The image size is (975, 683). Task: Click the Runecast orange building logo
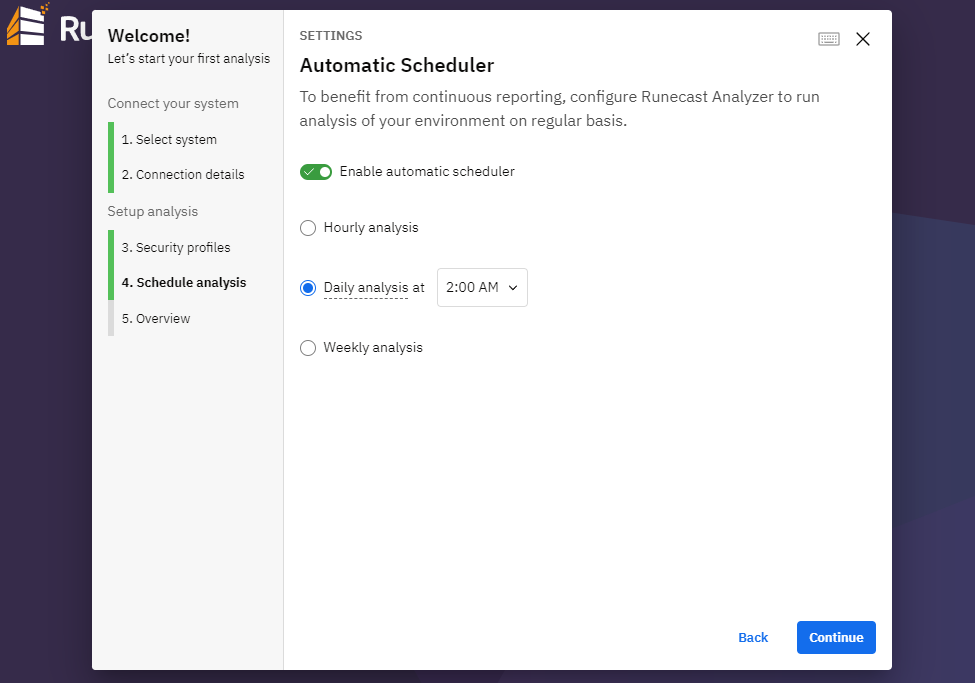[27, 24]
